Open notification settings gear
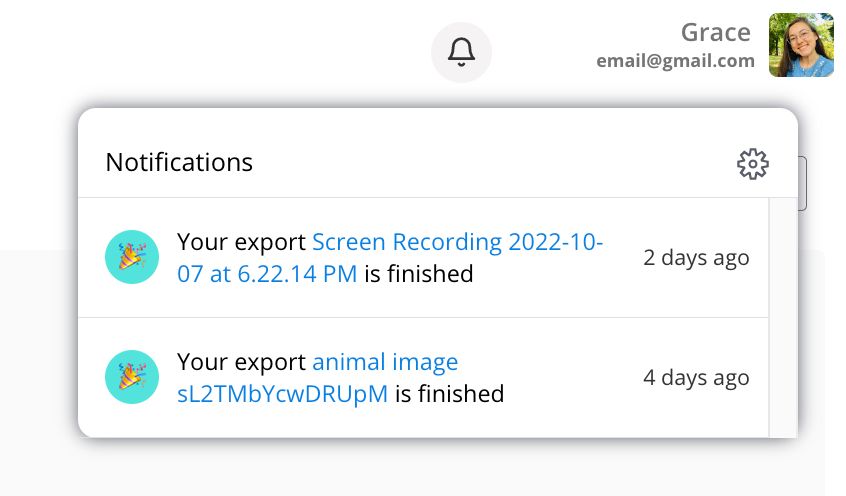846x496 pixels. [x=752, y=164]
